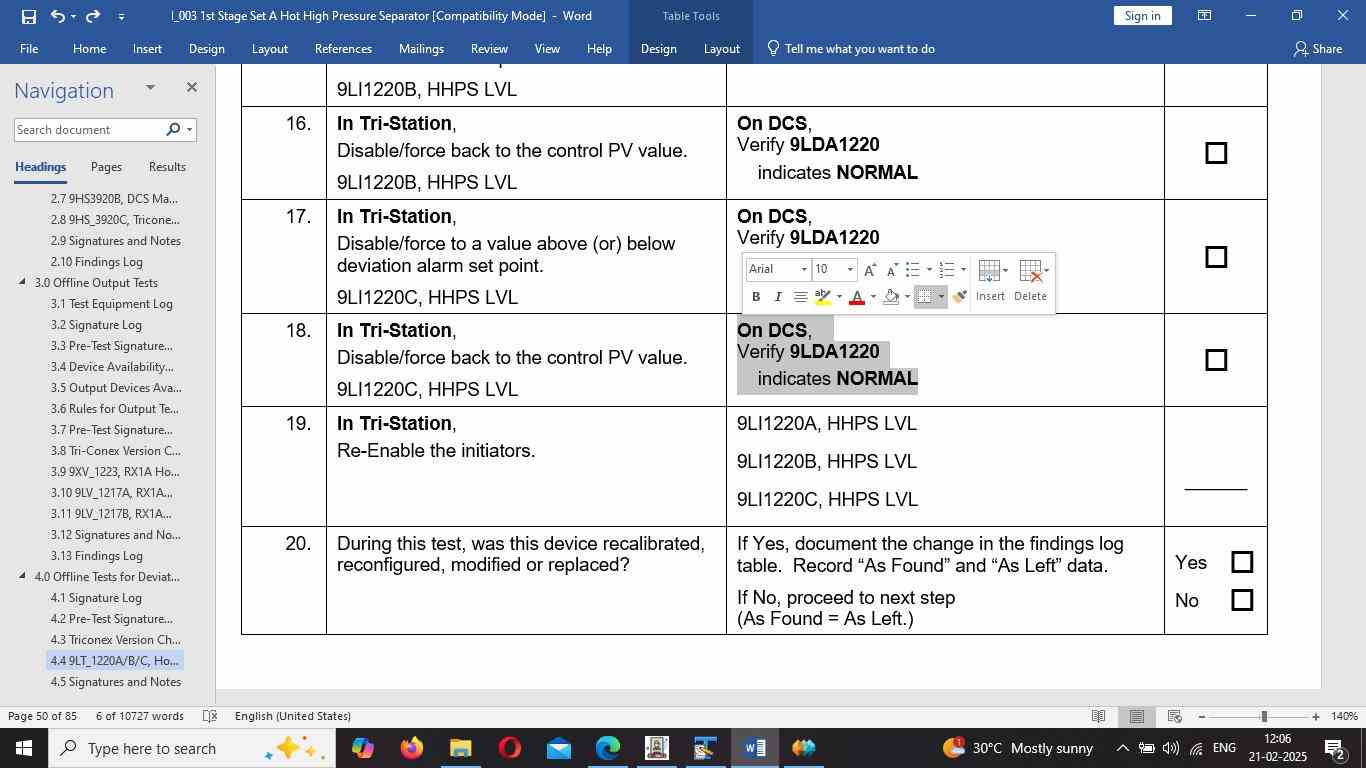
Task: Open the Arial font name dropdown
Action: pyautogui.click(x=804, y=270)
